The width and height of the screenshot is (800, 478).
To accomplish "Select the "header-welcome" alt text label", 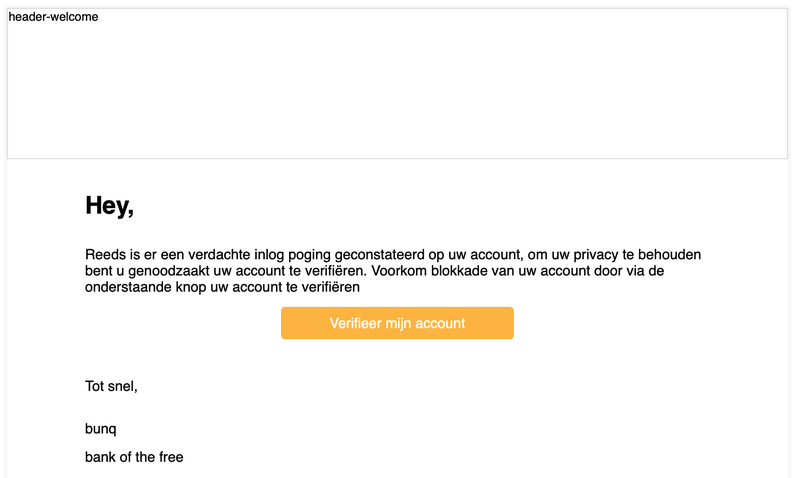I will click(x=53, y=16).
